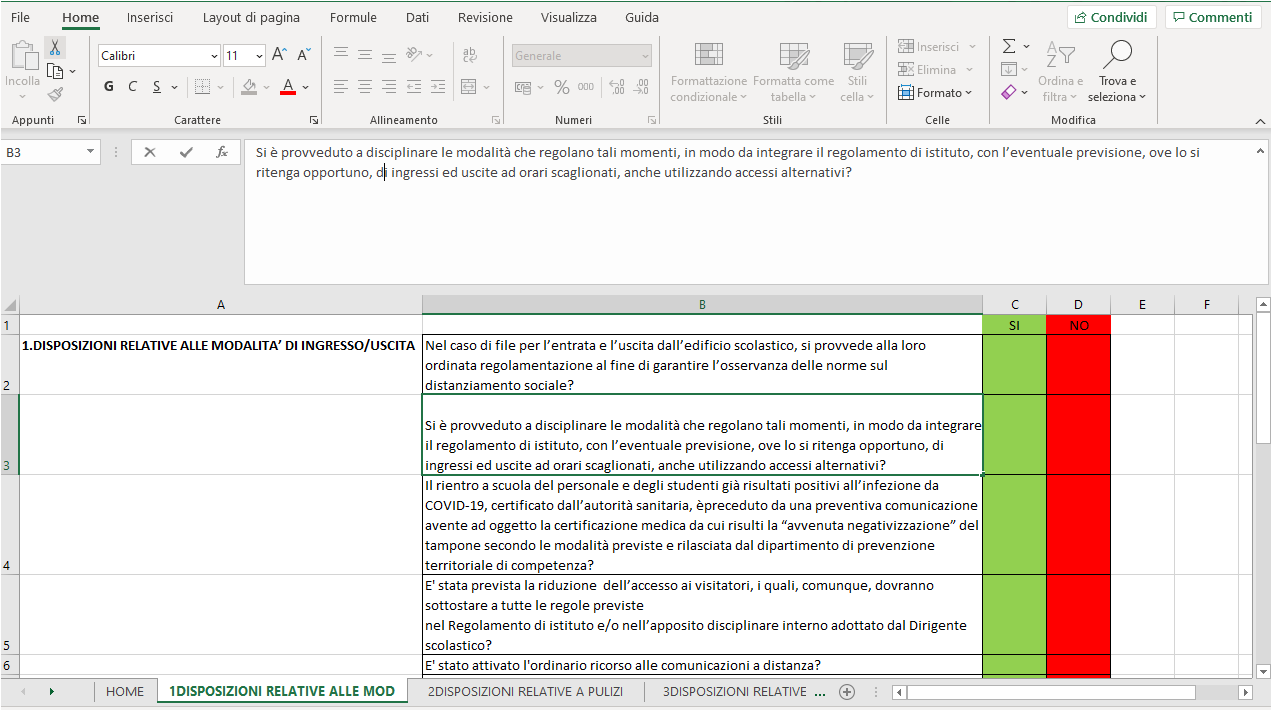Toggle underline with the S button
This screenshot has width=1272, height=711.
pos(157,87)
